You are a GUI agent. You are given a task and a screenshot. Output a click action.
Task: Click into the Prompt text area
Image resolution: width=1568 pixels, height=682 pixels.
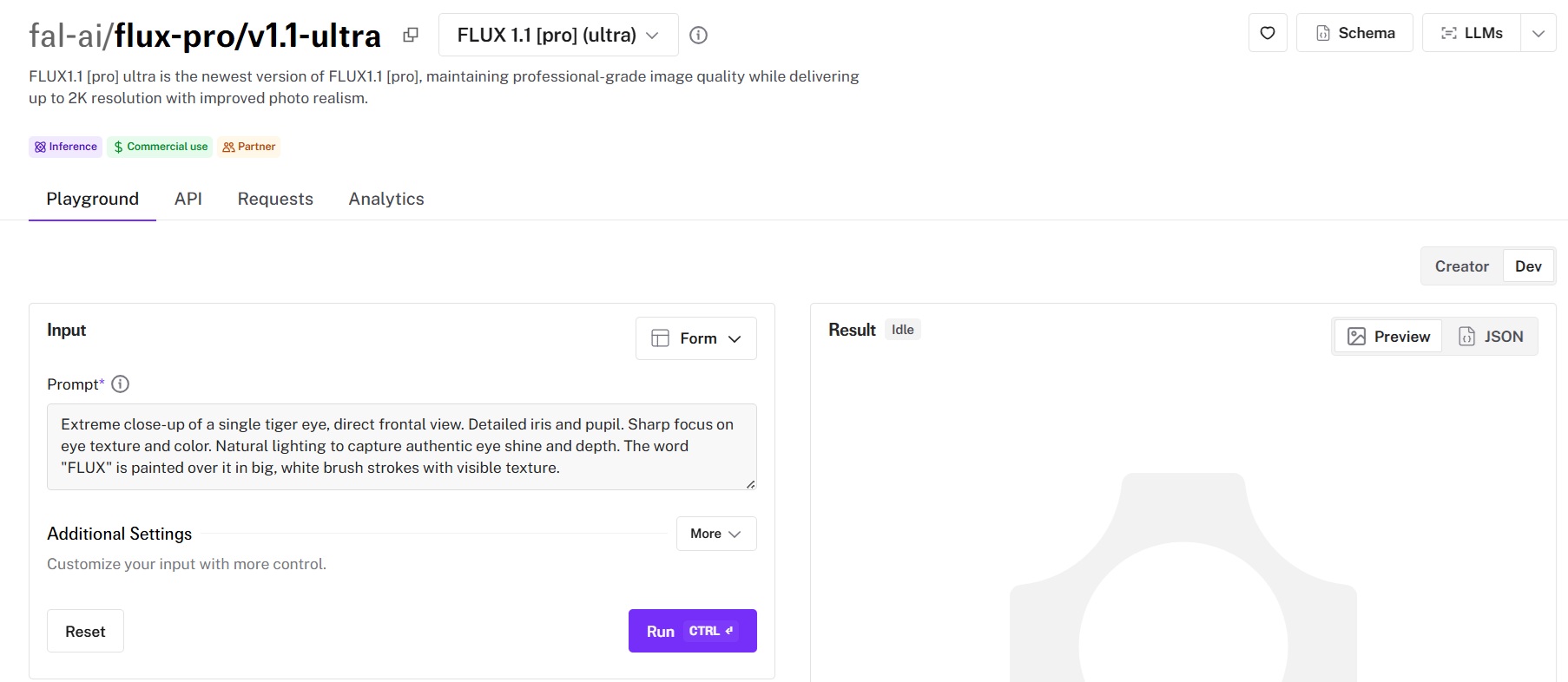(x=401, y=446)
